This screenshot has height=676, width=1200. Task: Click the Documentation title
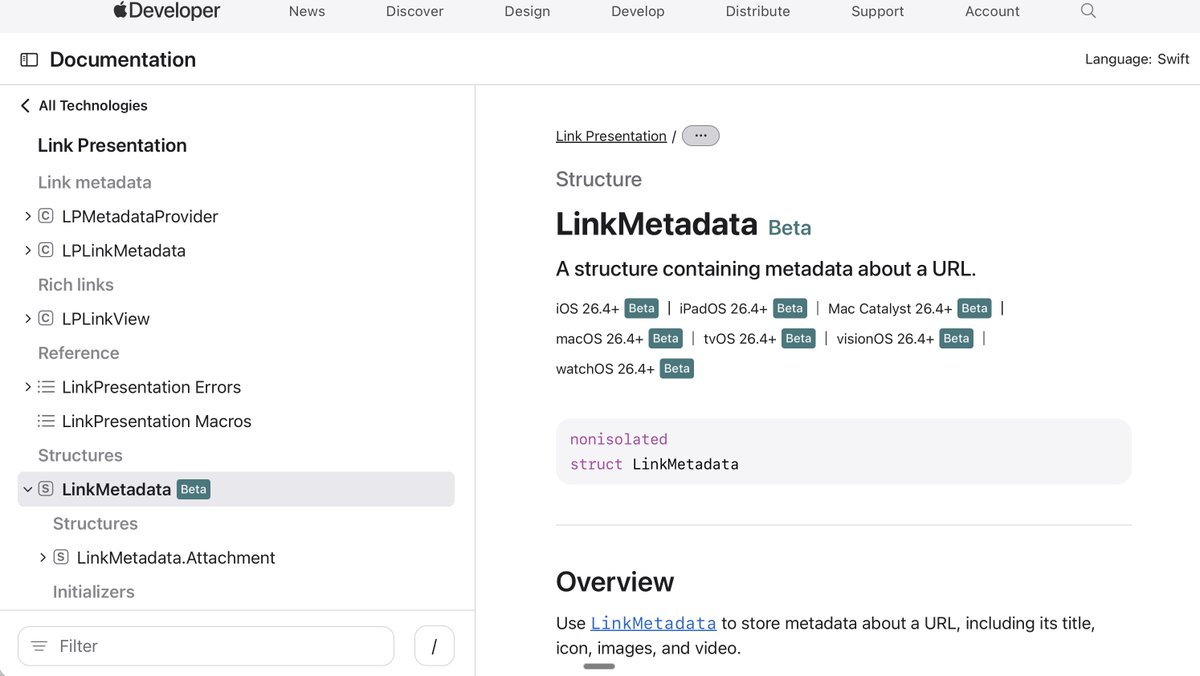coord(123,60)
